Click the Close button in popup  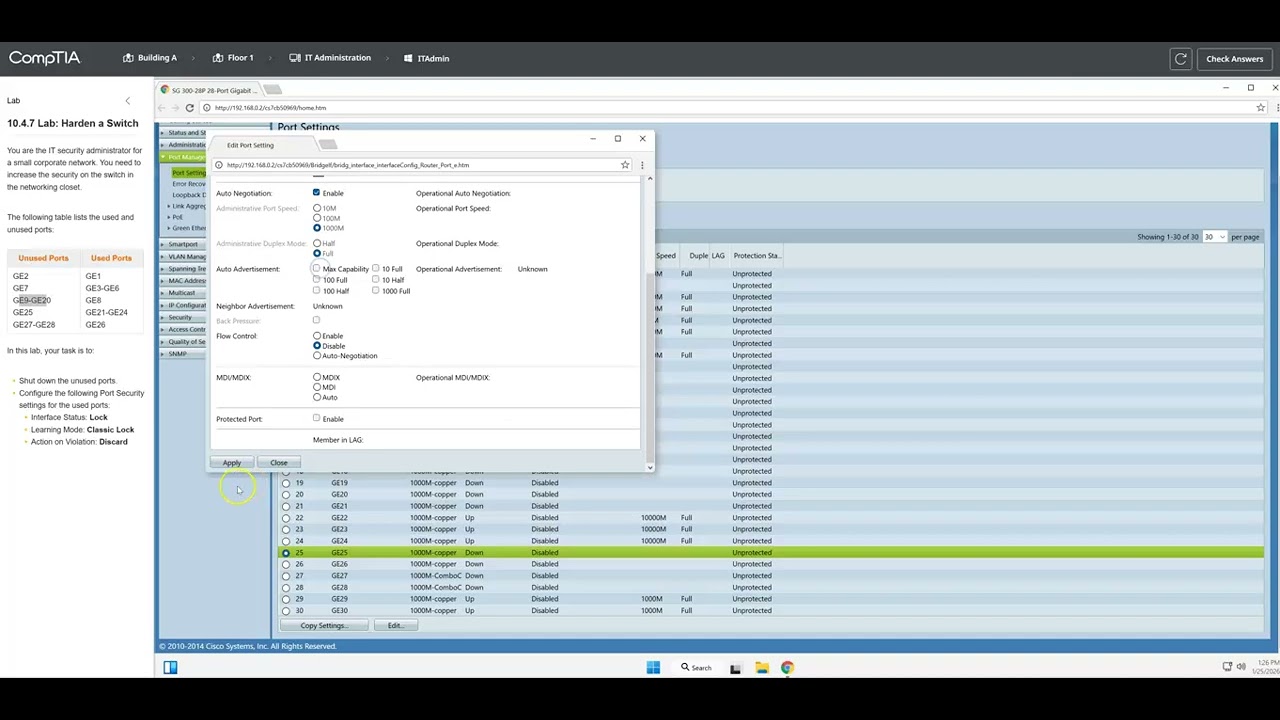[278, 463]
